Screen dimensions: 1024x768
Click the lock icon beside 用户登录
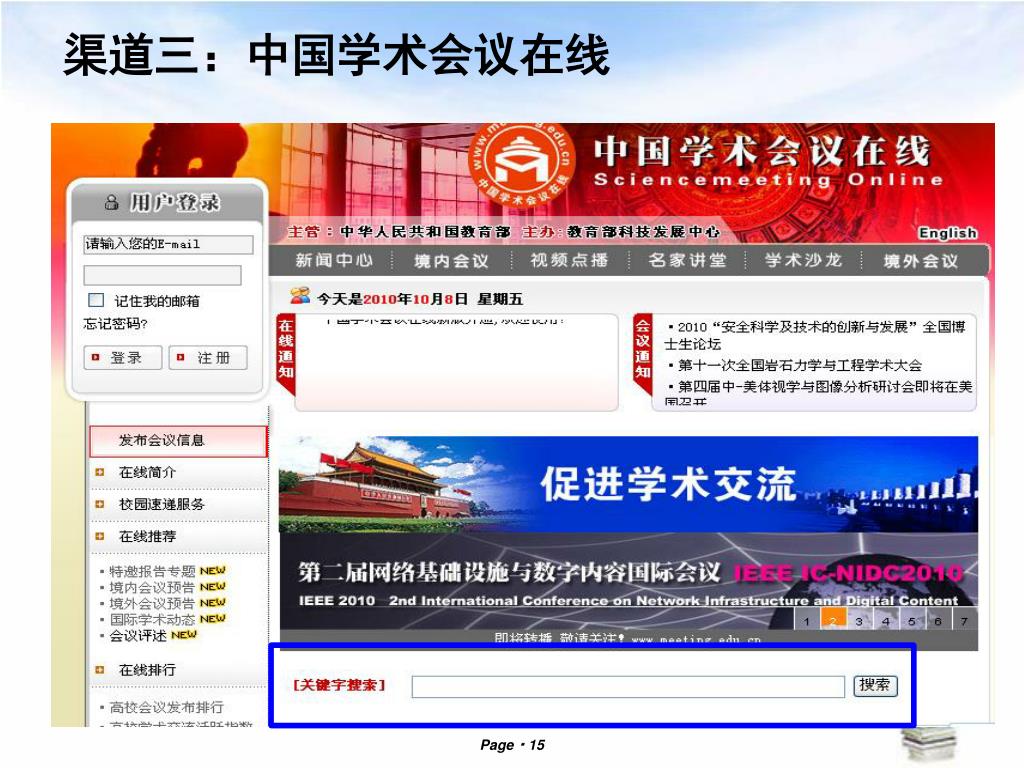tap(112, 202)
